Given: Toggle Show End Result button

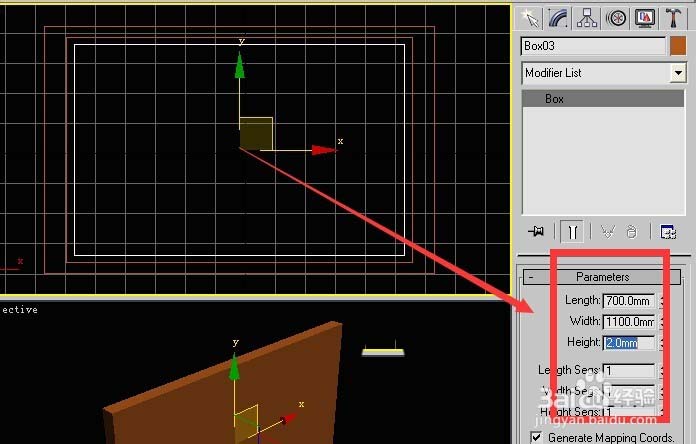Looking at the screenshot, I should [572, 231].
